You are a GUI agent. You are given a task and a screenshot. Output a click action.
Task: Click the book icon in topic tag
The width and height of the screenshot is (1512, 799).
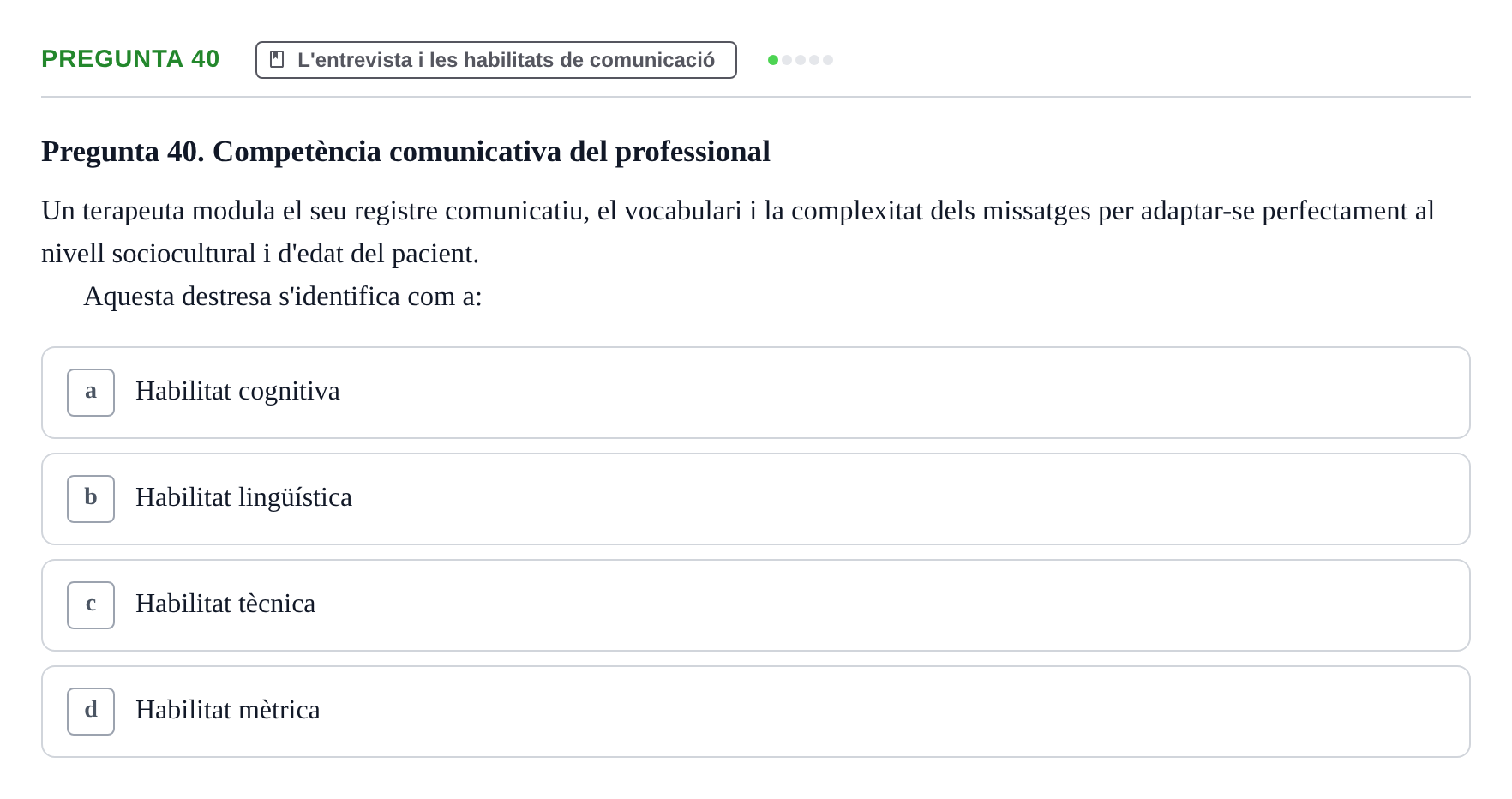pyautogui.click(x=277, y=59)
